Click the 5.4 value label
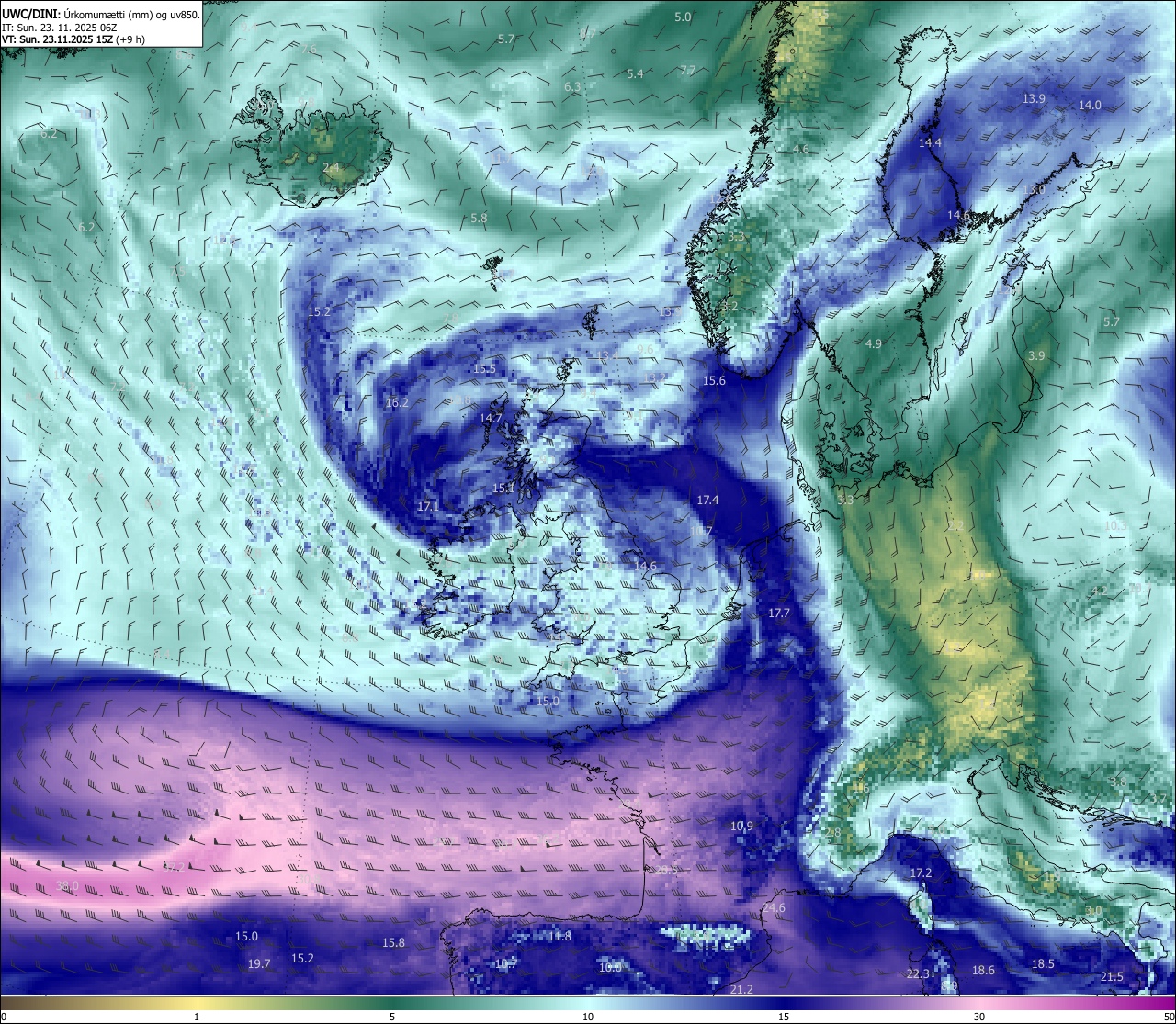This screenshot has width=1176, height=1024. pyautogui.click(x=635, y=73)
